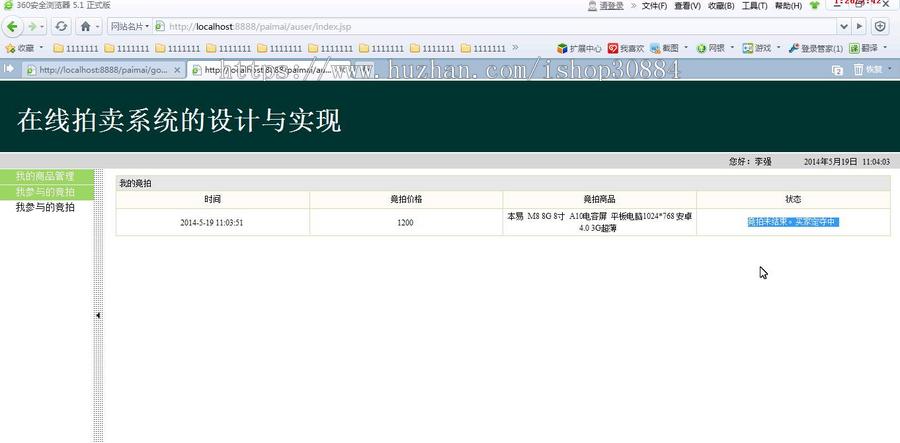Viewport: 900px width, 443px height.
Task: Expand hidden menus via title bar chevron
Action: click(x=634, y=6)
